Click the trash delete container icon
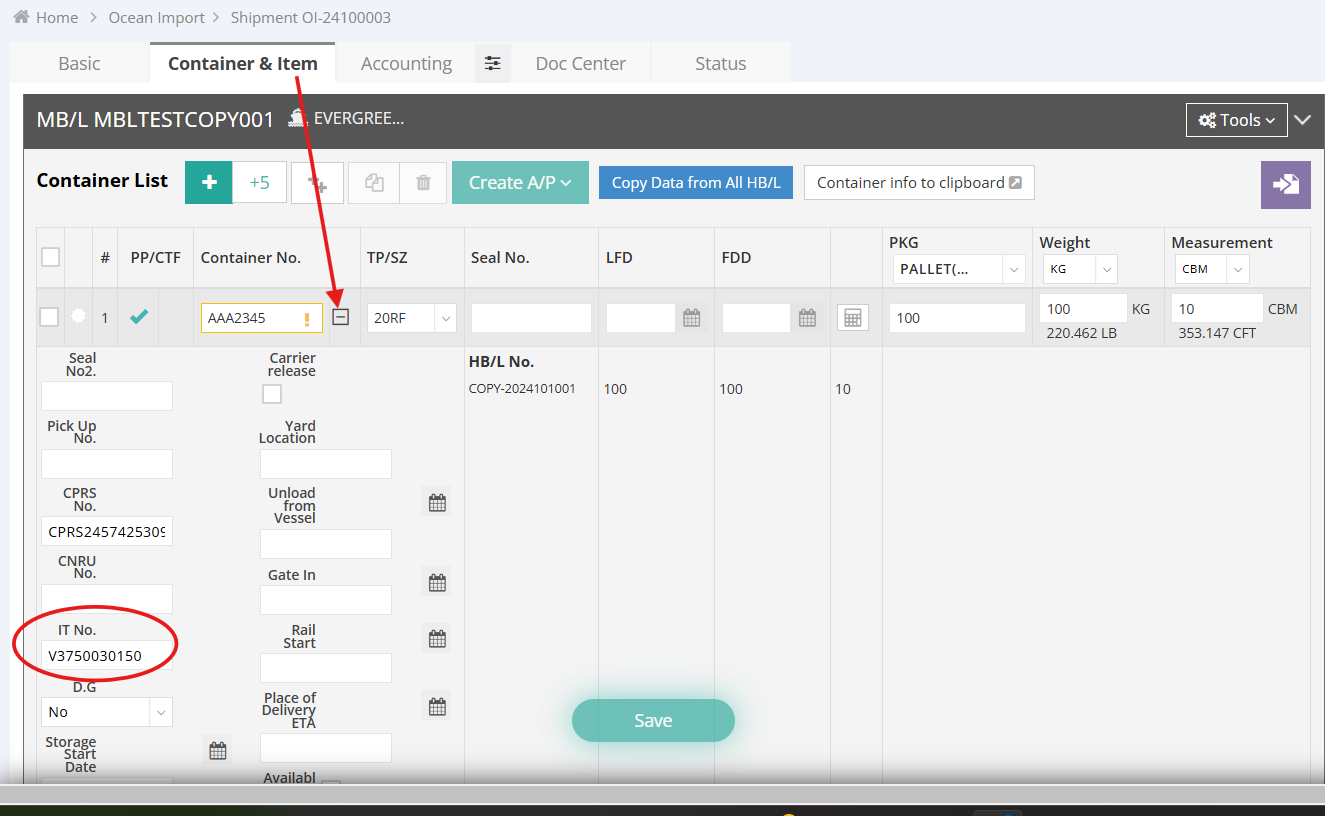The image size is (1325, 816). (423, 183)
